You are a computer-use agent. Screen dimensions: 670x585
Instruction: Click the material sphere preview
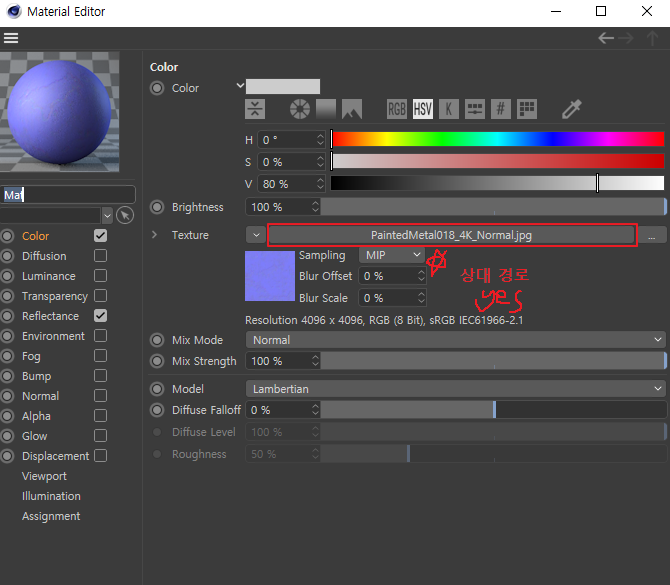pyautogui.click(x=59, y=112)
